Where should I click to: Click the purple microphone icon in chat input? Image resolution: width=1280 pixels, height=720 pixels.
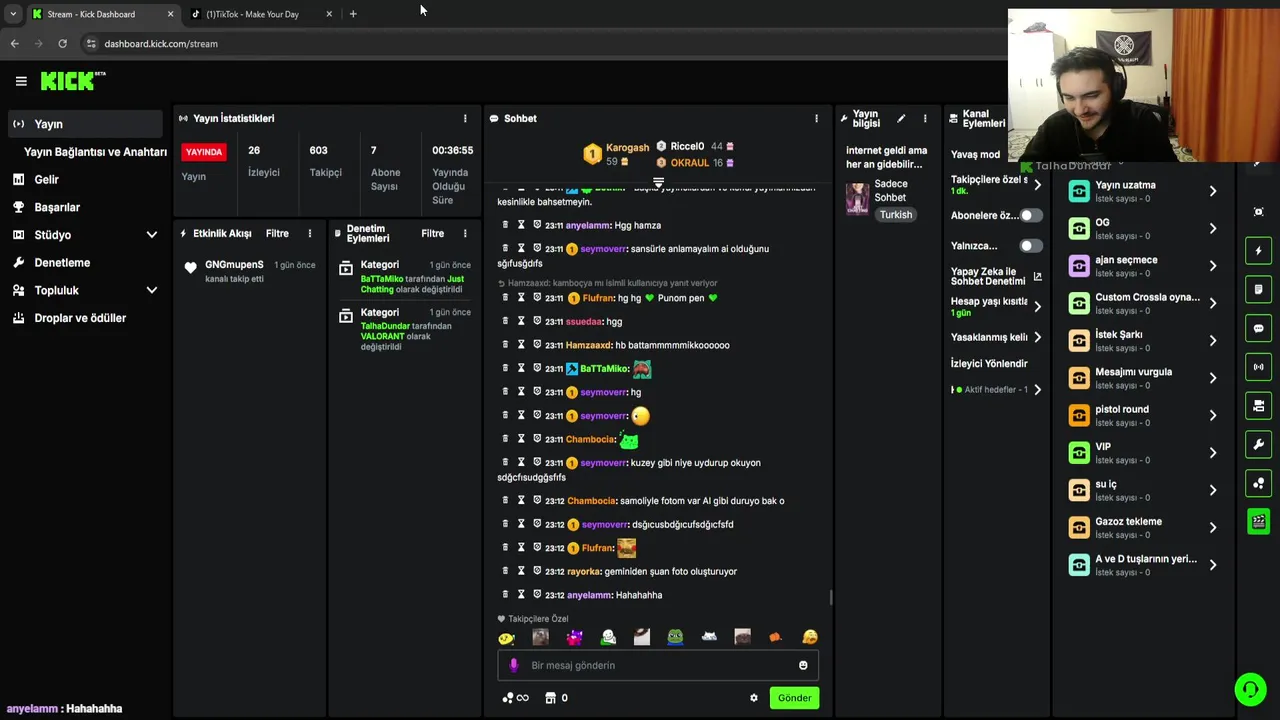514,665
